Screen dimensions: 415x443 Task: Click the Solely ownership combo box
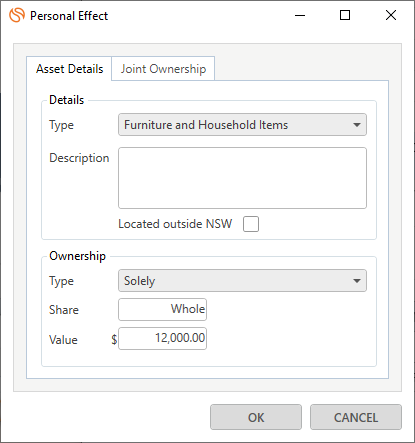pos(242,281)
